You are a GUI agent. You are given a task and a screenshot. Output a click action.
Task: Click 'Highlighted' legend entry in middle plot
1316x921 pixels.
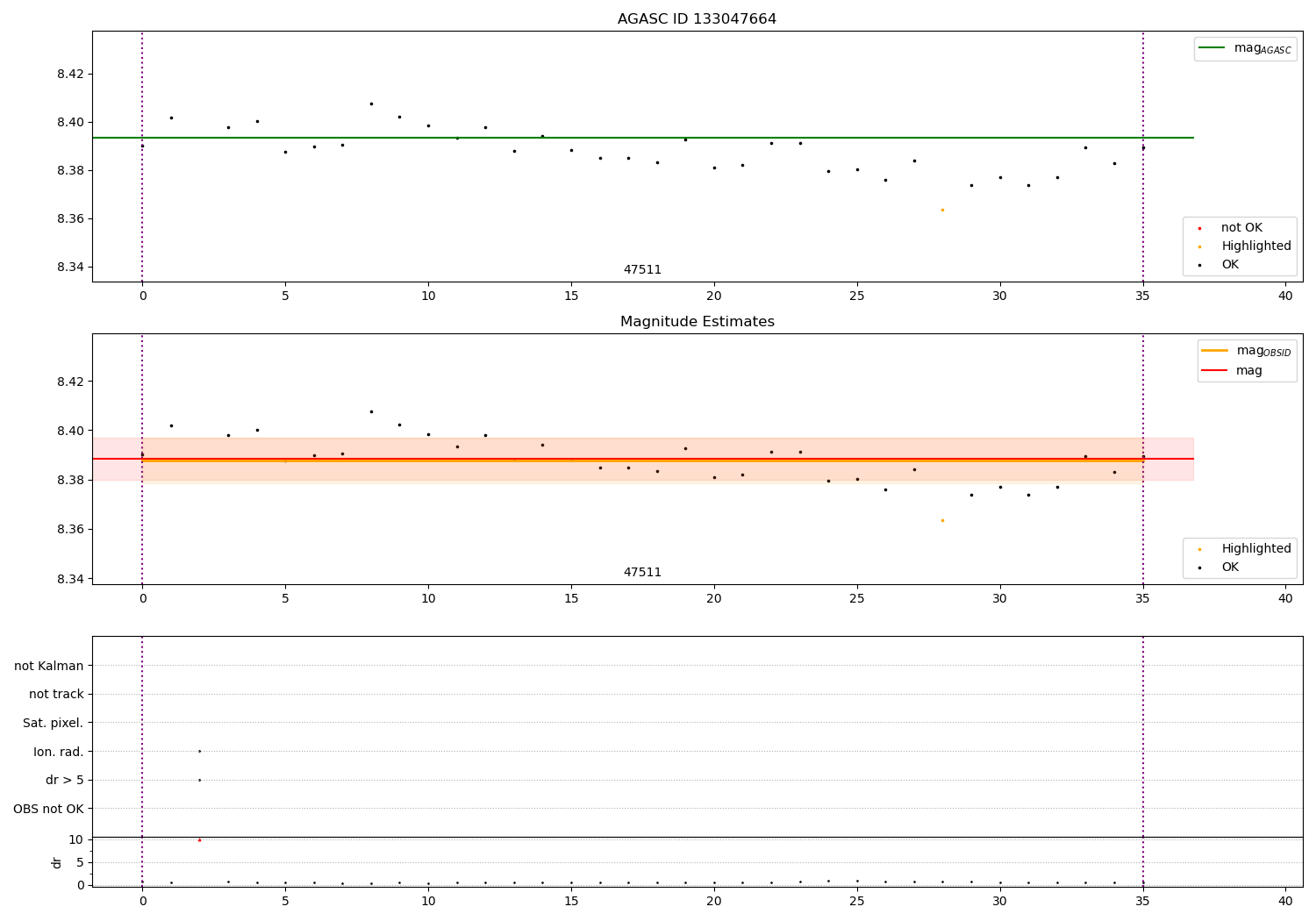1246,549
